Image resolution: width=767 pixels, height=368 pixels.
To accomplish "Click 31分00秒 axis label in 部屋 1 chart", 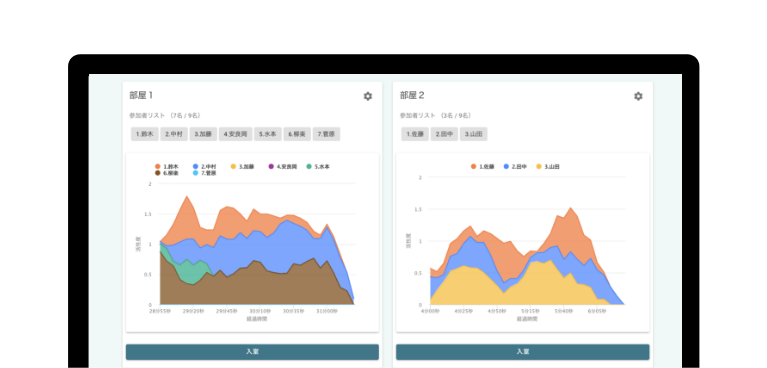I will 327,311.
